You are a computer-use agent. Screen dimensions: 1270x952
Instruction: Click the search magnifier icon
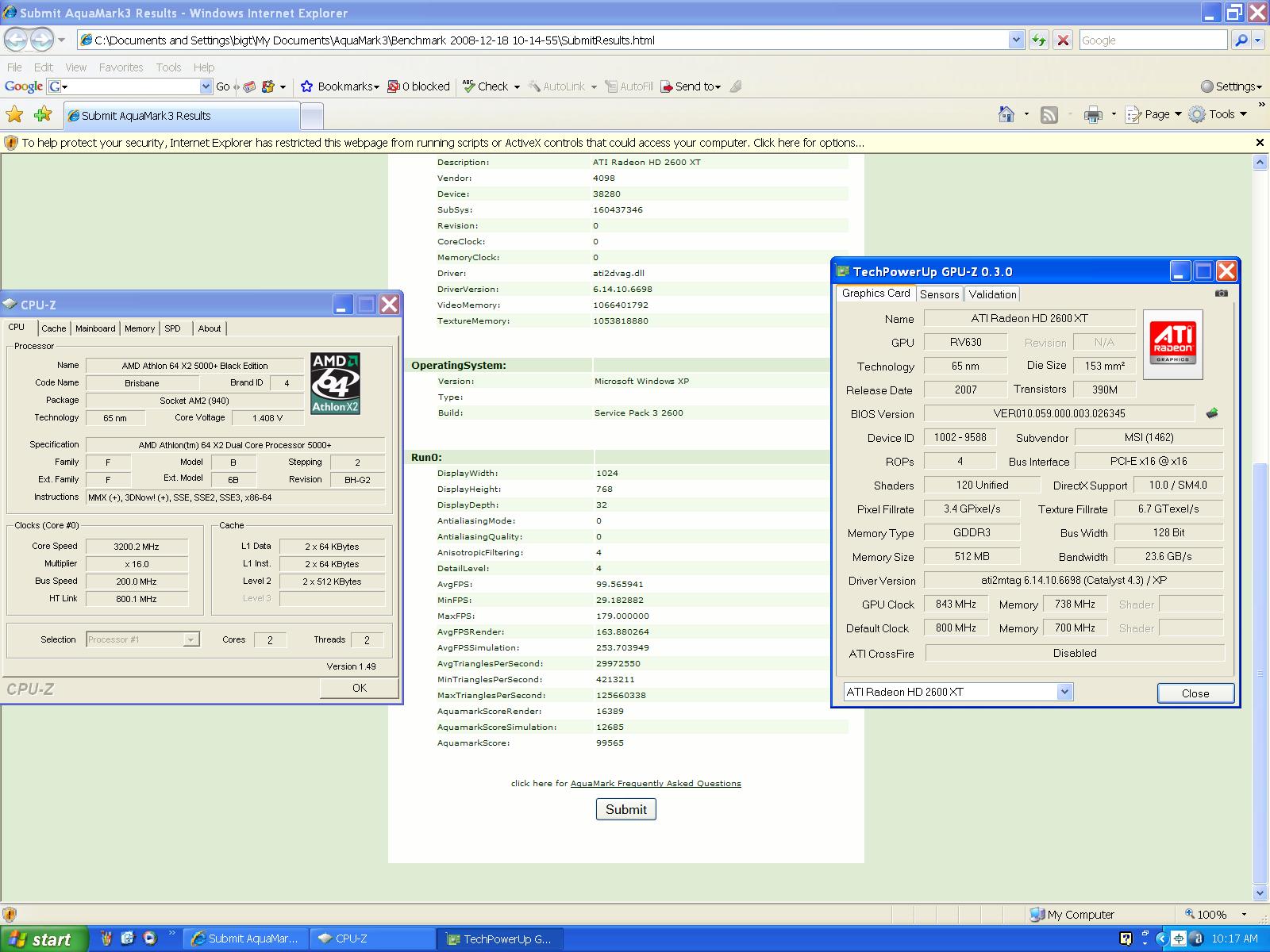[1241, 40]
